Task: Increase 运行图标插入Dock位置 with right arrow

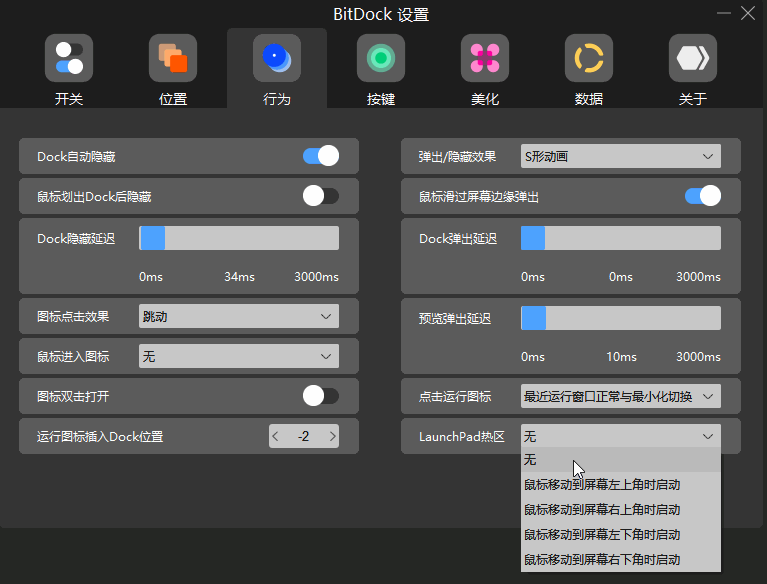Action: [x=331, y=436]
